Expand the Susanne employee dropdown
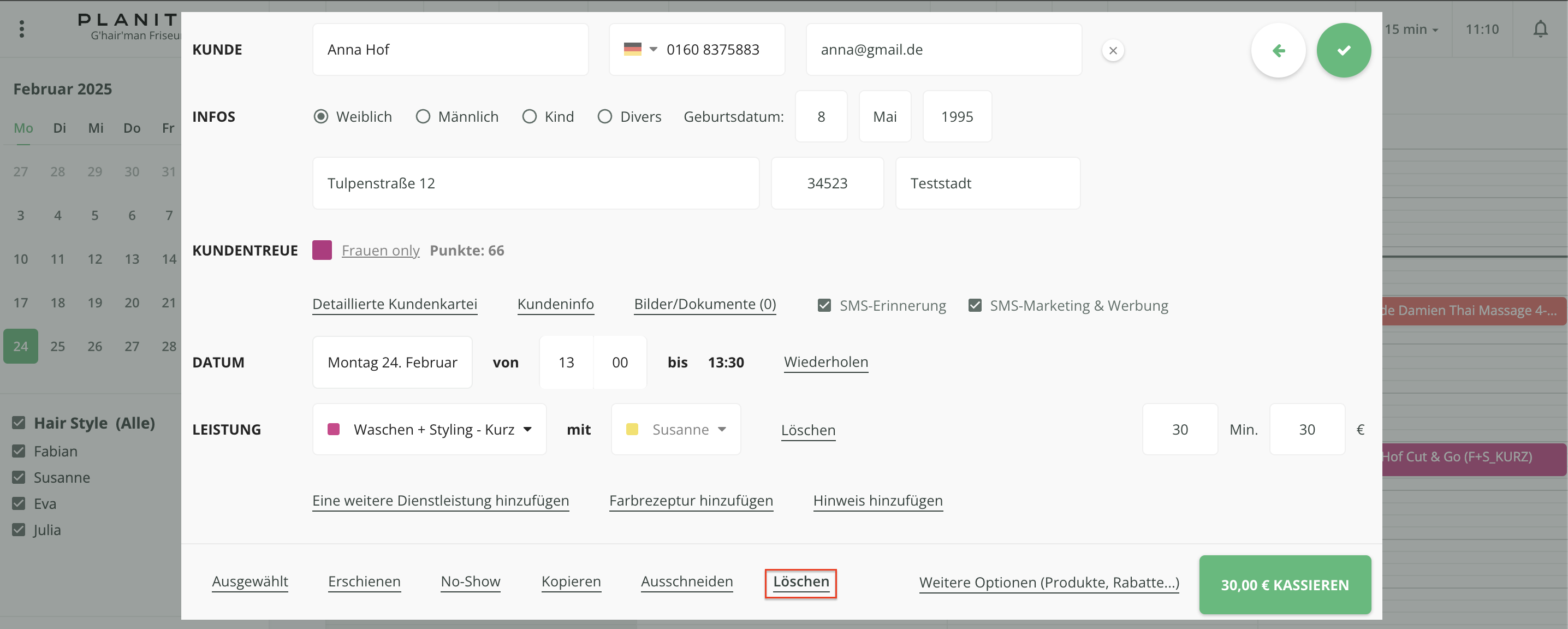 tap(676, 429)
